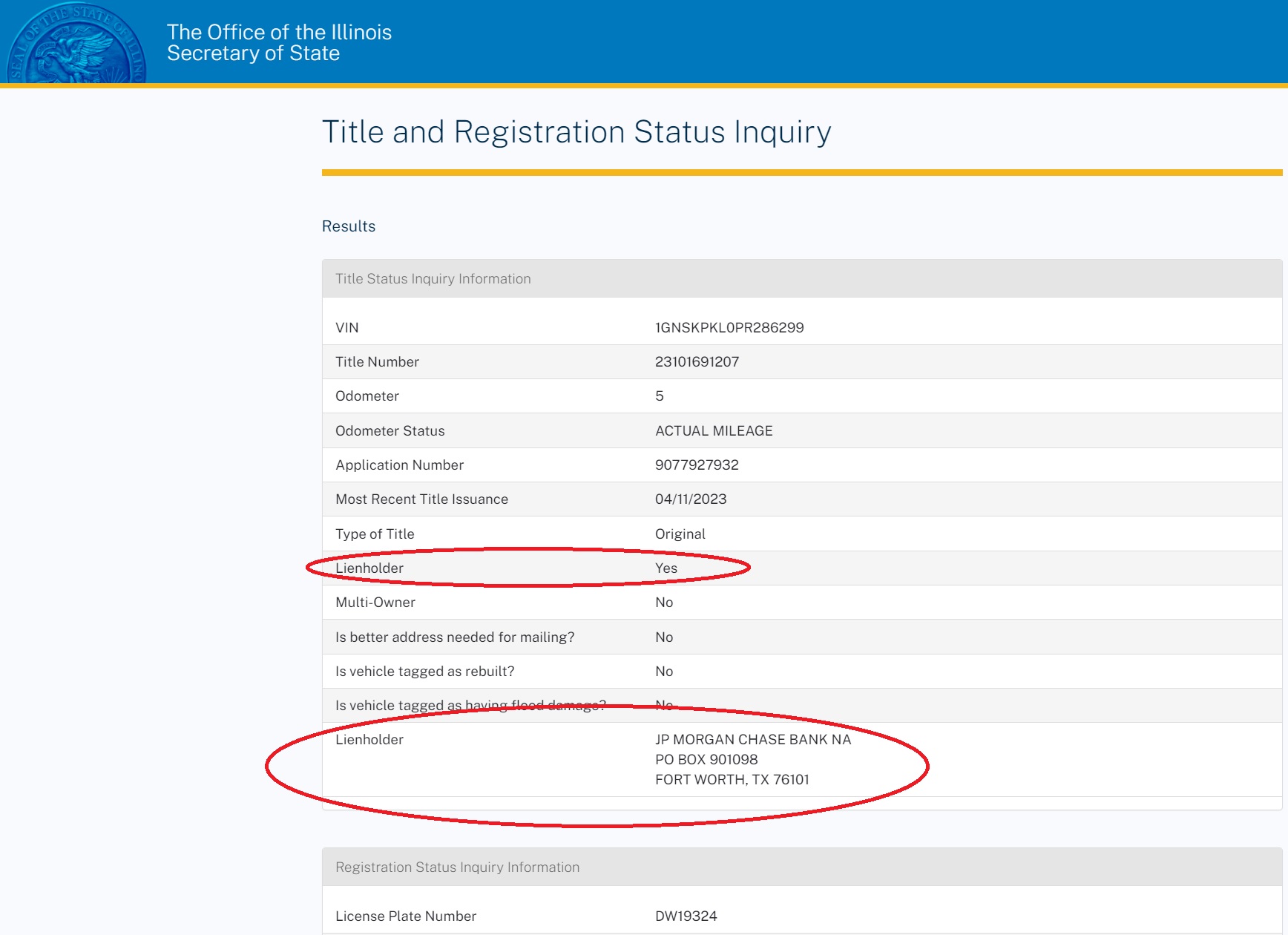This screenshot has width=1288, height=935.
Task: Click the Illinois state seal logo
Action: (76, 43)
